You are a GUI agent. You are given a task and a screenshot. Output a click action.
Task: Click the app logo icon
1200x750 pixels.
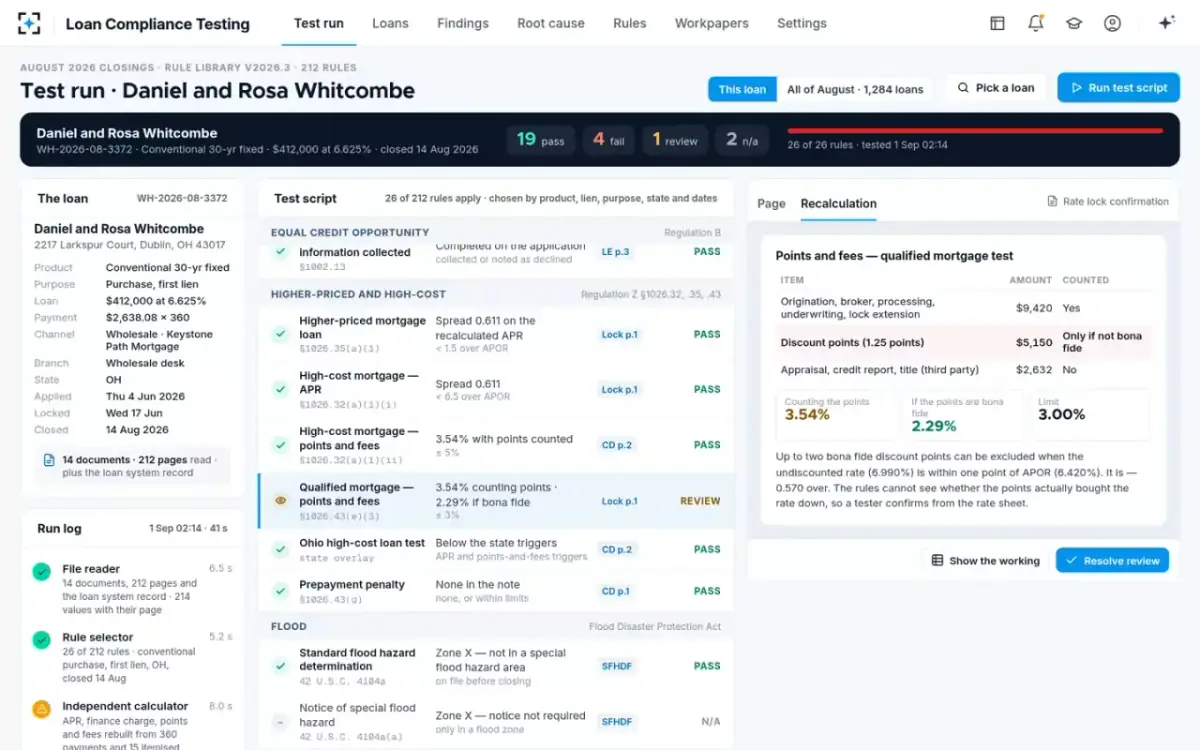click(x=30, y=23)
